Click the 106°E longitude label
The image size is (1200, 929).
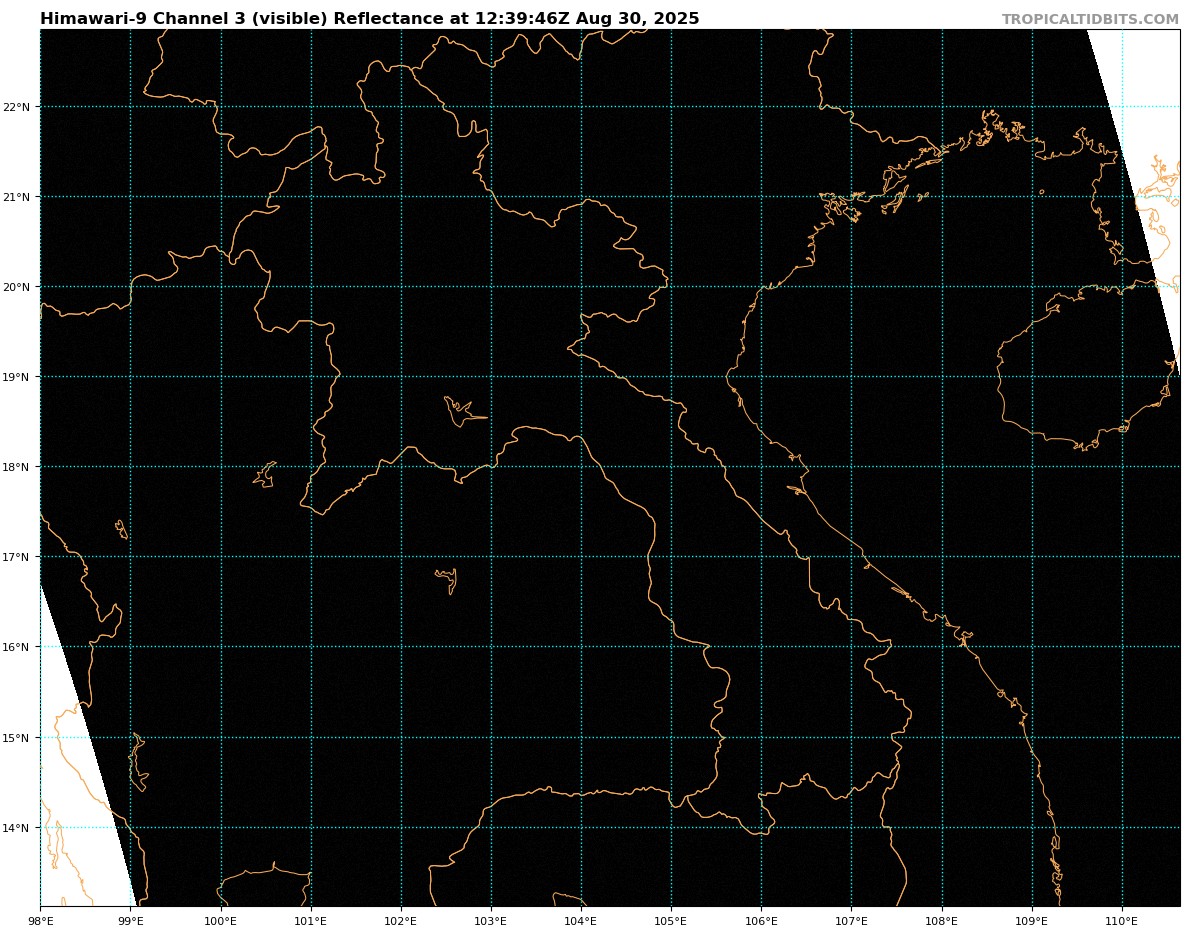point(761,921)
